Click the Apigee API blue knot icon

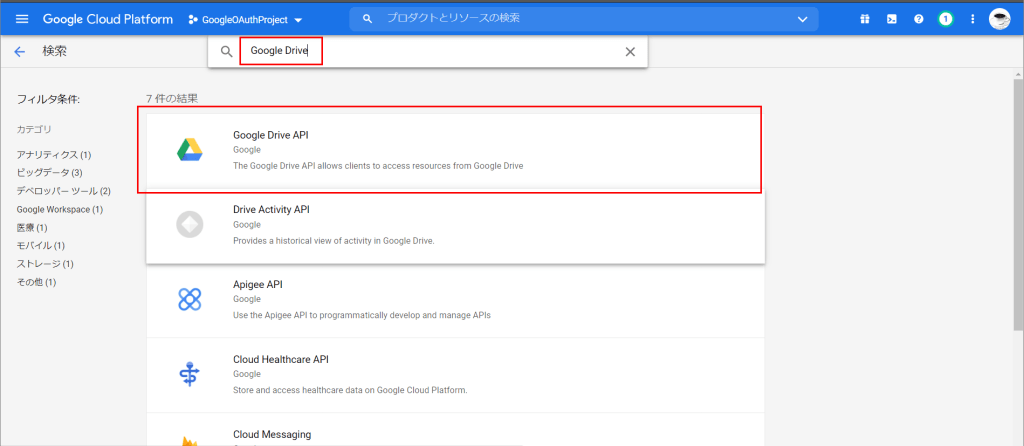189,299
